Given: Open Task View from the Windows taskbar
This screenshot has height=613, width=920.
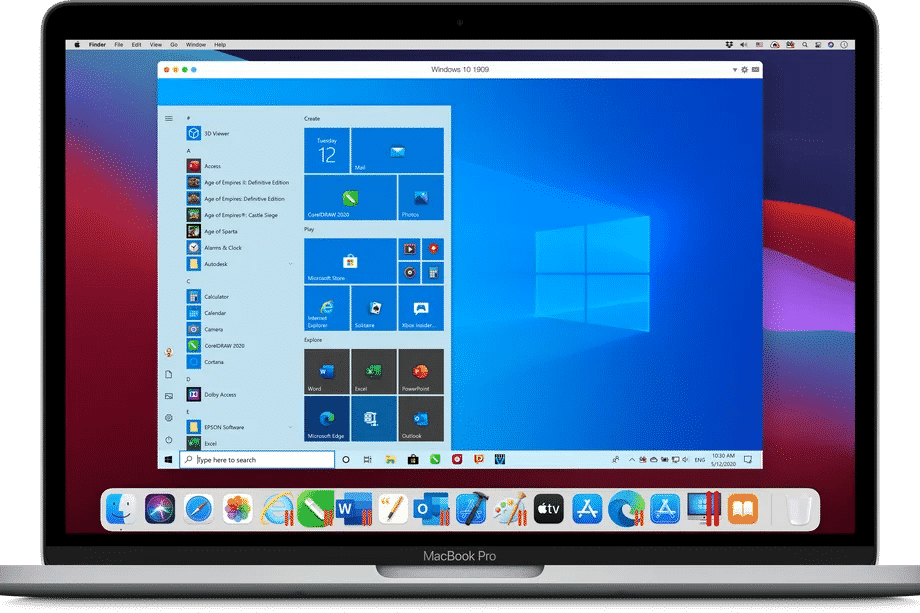Looking at the screenshot, I should click(367, 460).
